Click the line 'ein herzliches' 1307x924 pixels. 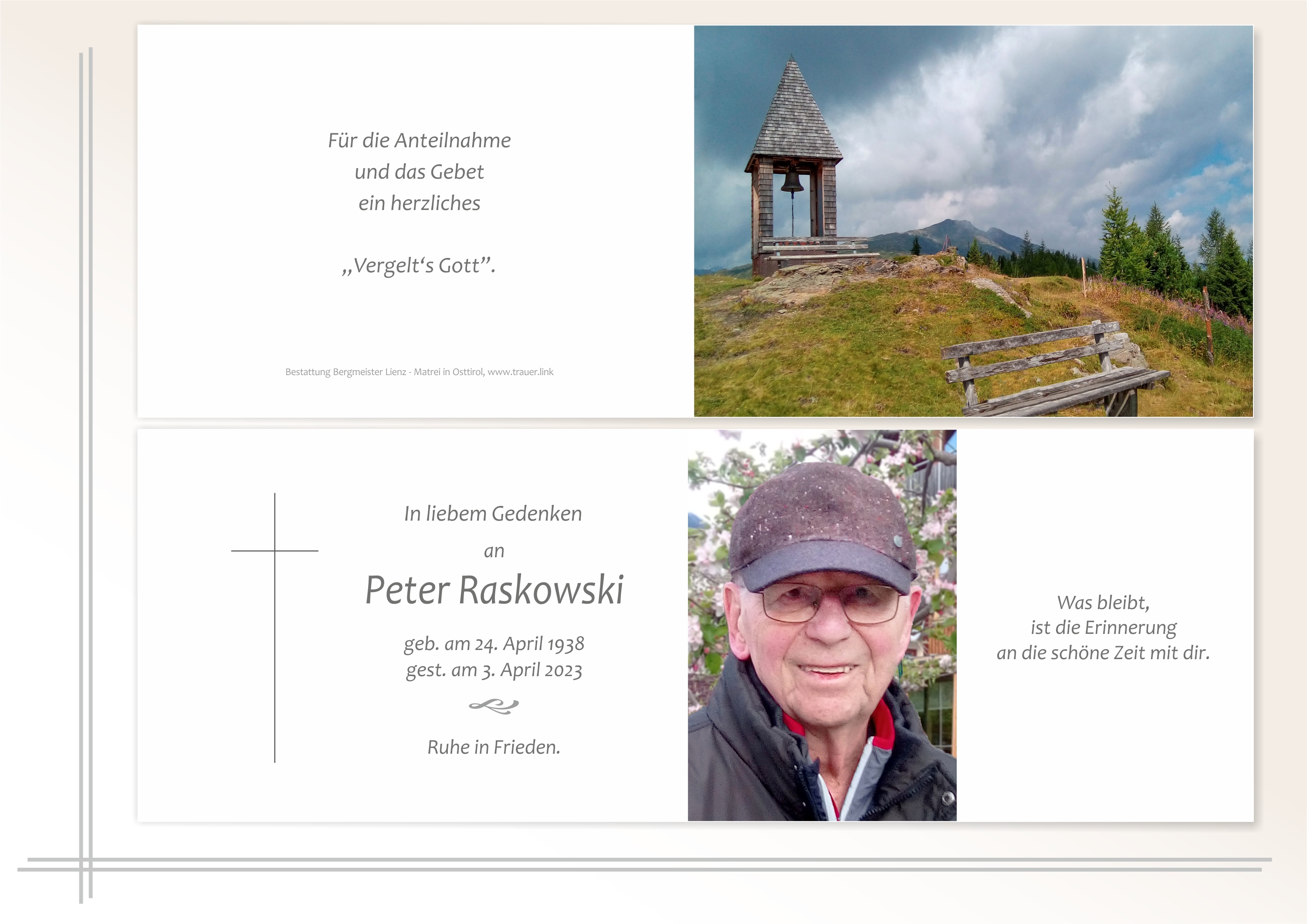click(x=420, y=203)
